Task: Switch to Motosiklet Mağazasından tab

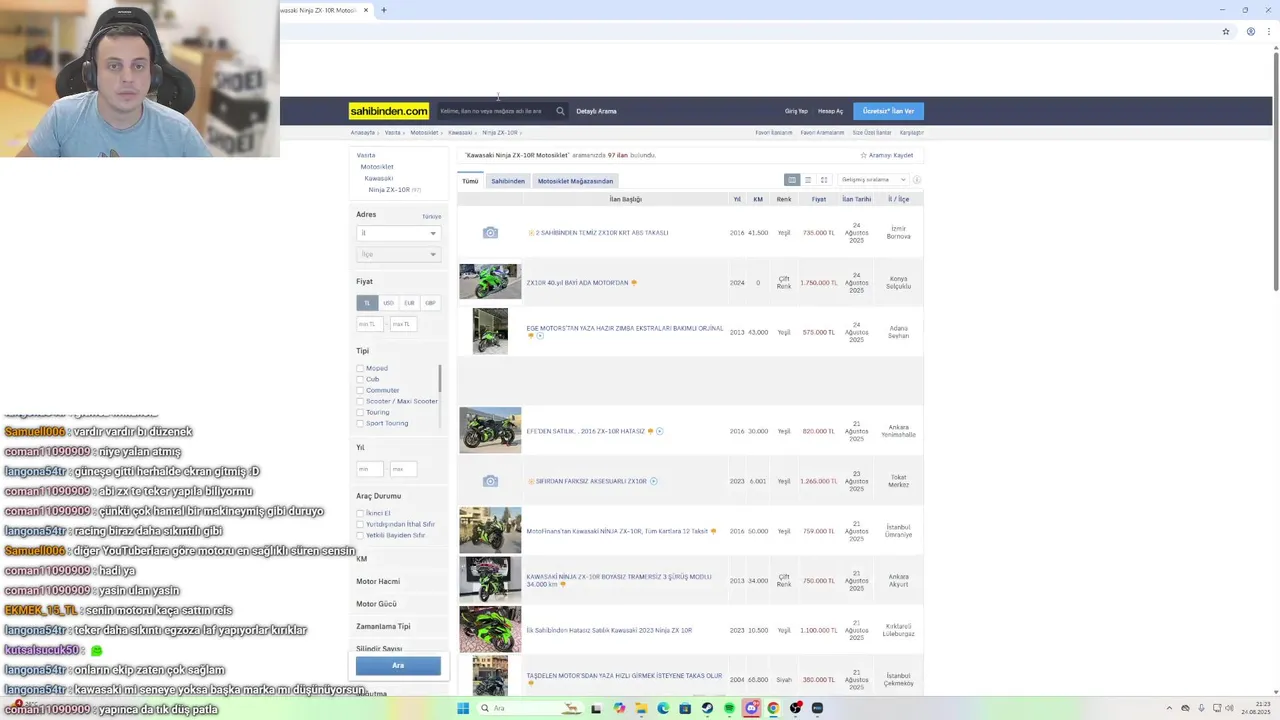Action: [x=575, y=181]
